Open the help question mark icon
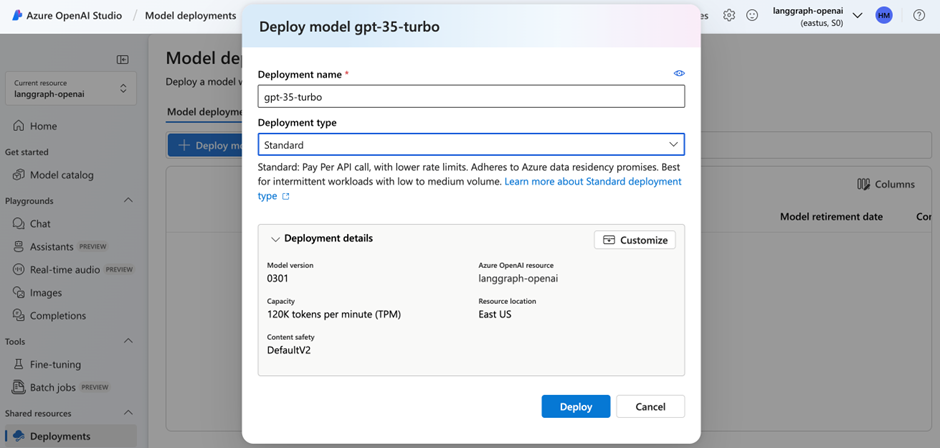This screenshot has height=448, width=940. (919, 16)
